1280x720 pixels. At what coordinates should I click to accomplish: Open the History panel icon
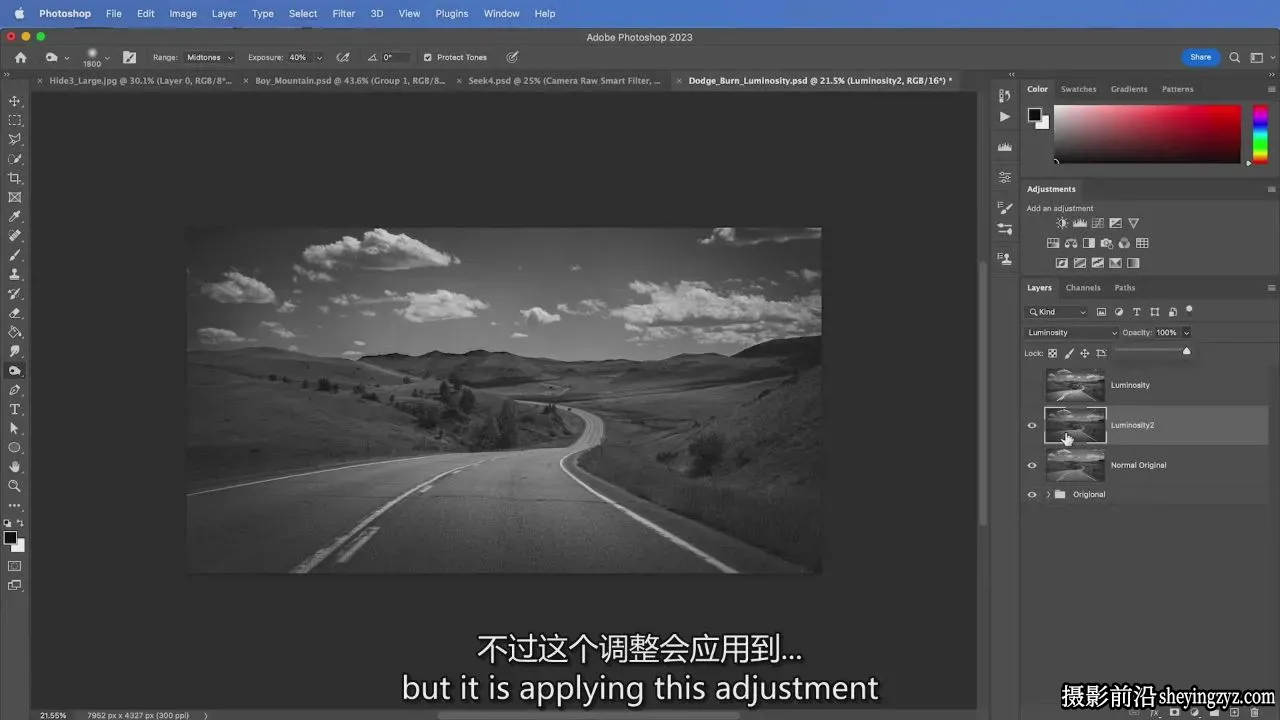[x=1005, y=94]
